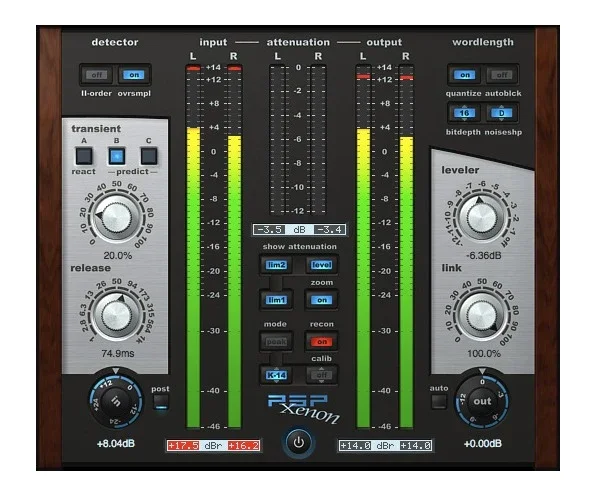The image size is (597, 497).
Task: Click the release time knob
Action: [117, 316]
